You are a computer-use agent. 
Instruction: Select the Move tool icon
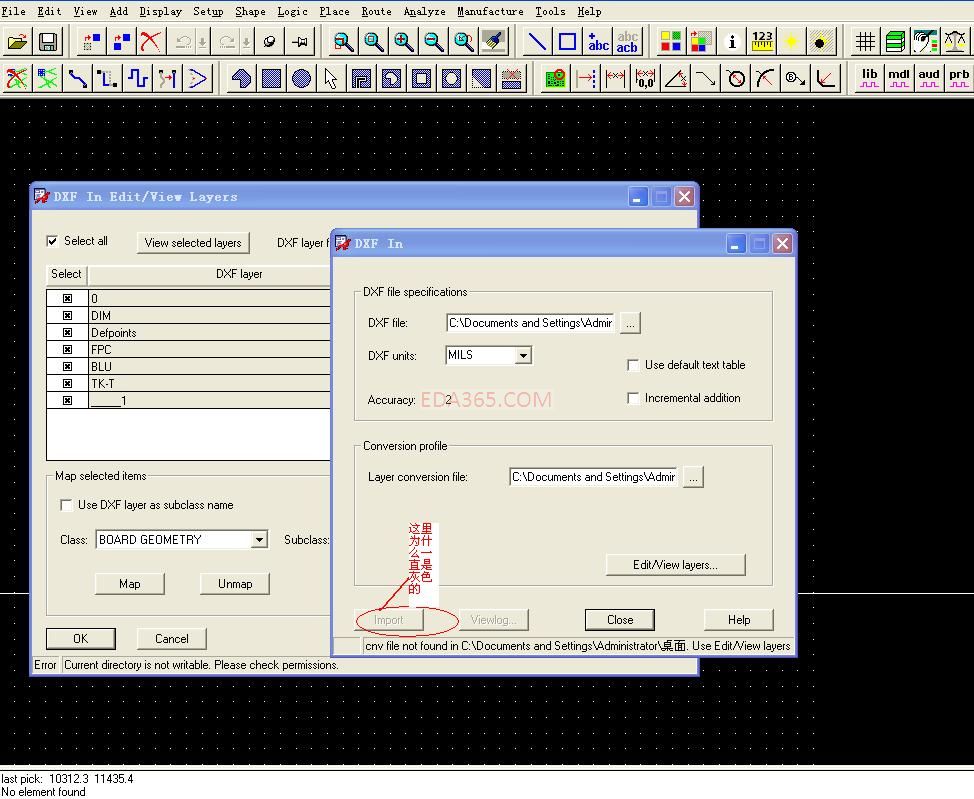(91, 42)
